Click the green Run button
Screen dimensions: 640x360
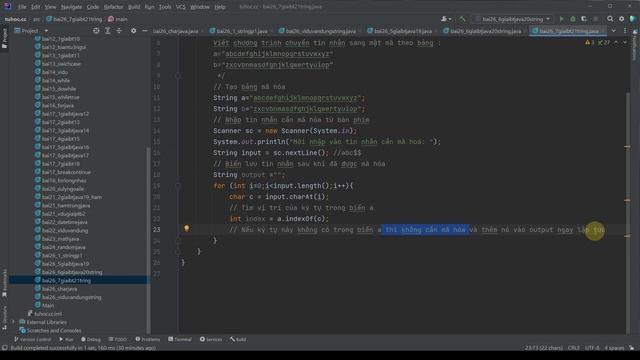(x=562, y=19)
